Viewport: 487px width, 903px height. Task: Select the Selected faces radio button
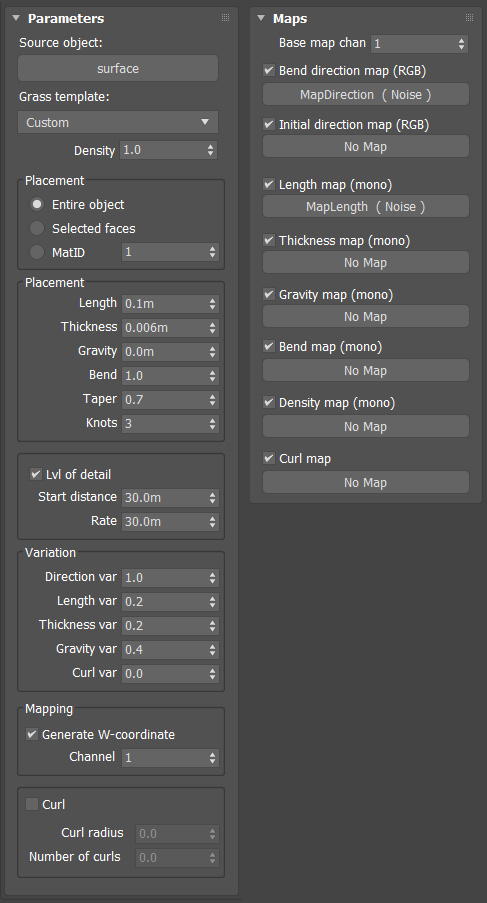point(37,229)
